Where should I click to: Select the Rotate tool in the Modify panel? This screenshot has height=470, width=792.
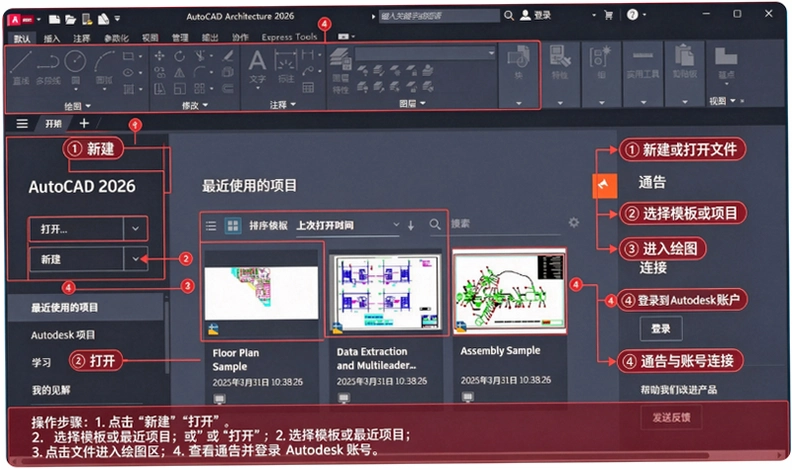tap(179, 56)
